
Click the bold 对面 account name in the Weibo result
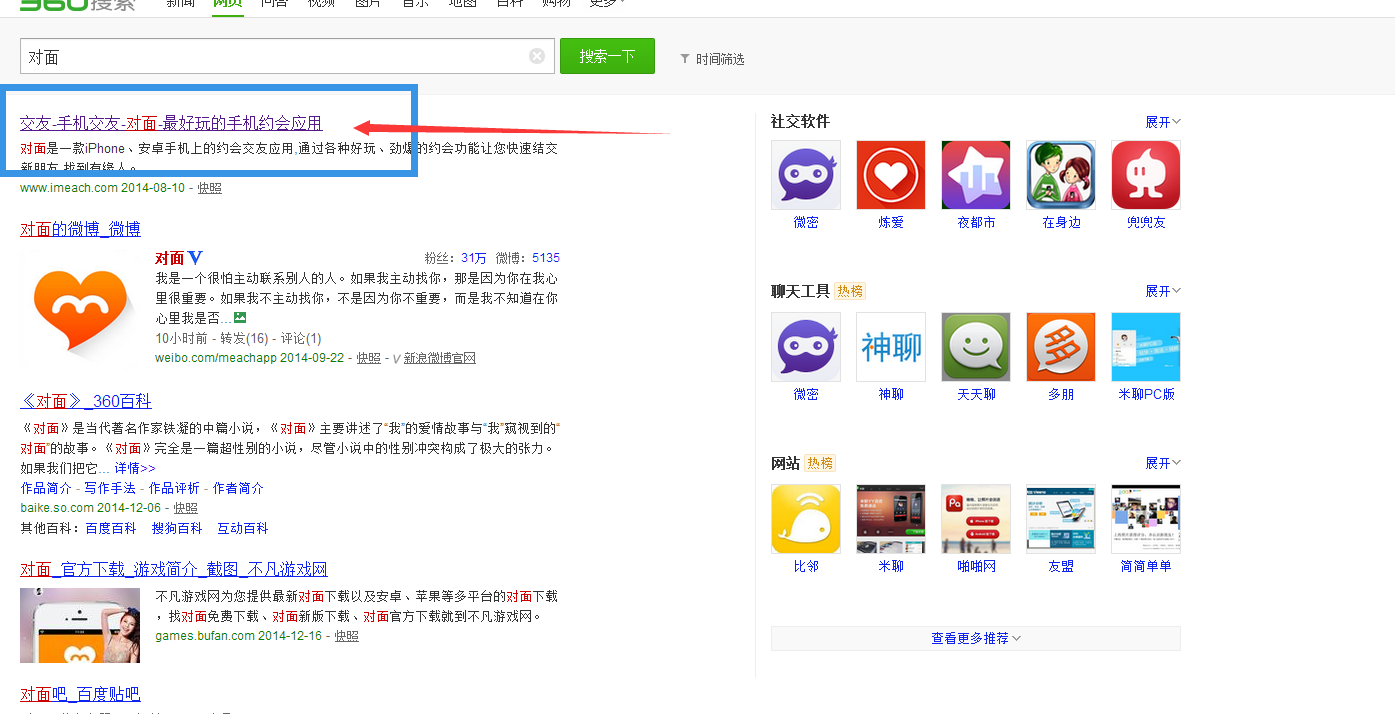(170, 258)
